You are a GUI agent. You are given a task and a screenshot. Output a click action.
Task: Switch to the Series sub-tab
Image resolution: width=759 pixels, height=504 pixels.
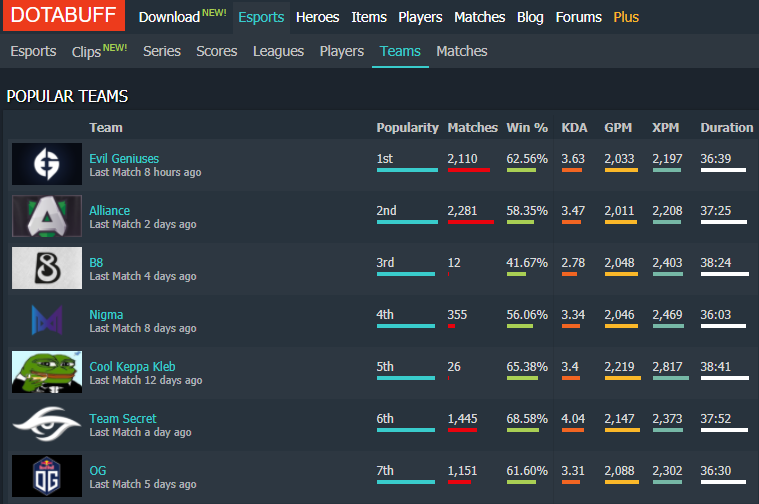pyautogui.click(x=162, y=51)
